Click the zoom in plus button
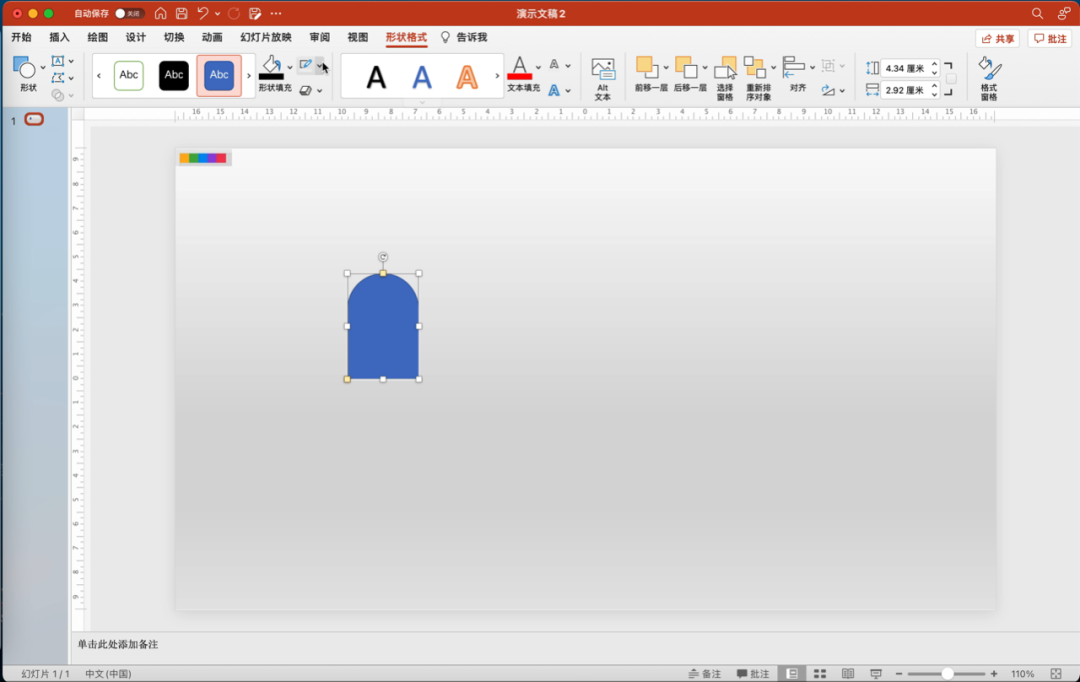 994,674
